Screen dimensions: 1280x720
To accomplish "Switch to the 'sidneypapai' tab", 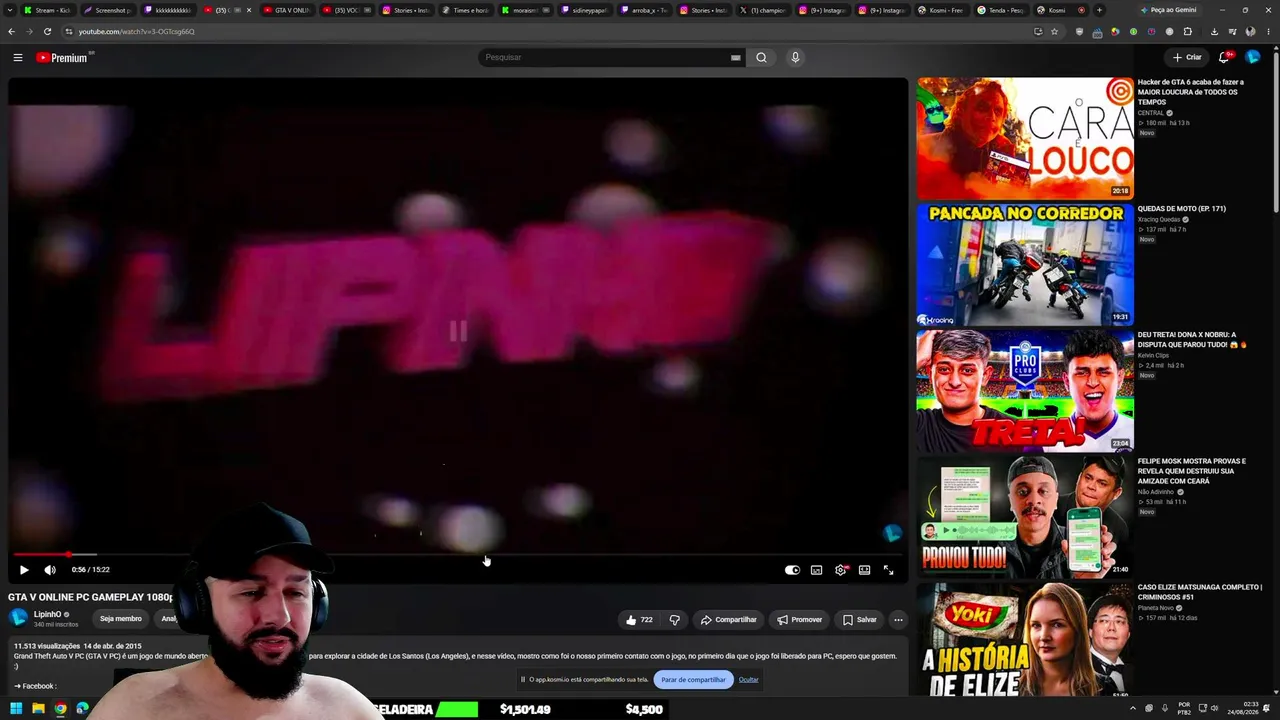I will [x=584, y=10].
